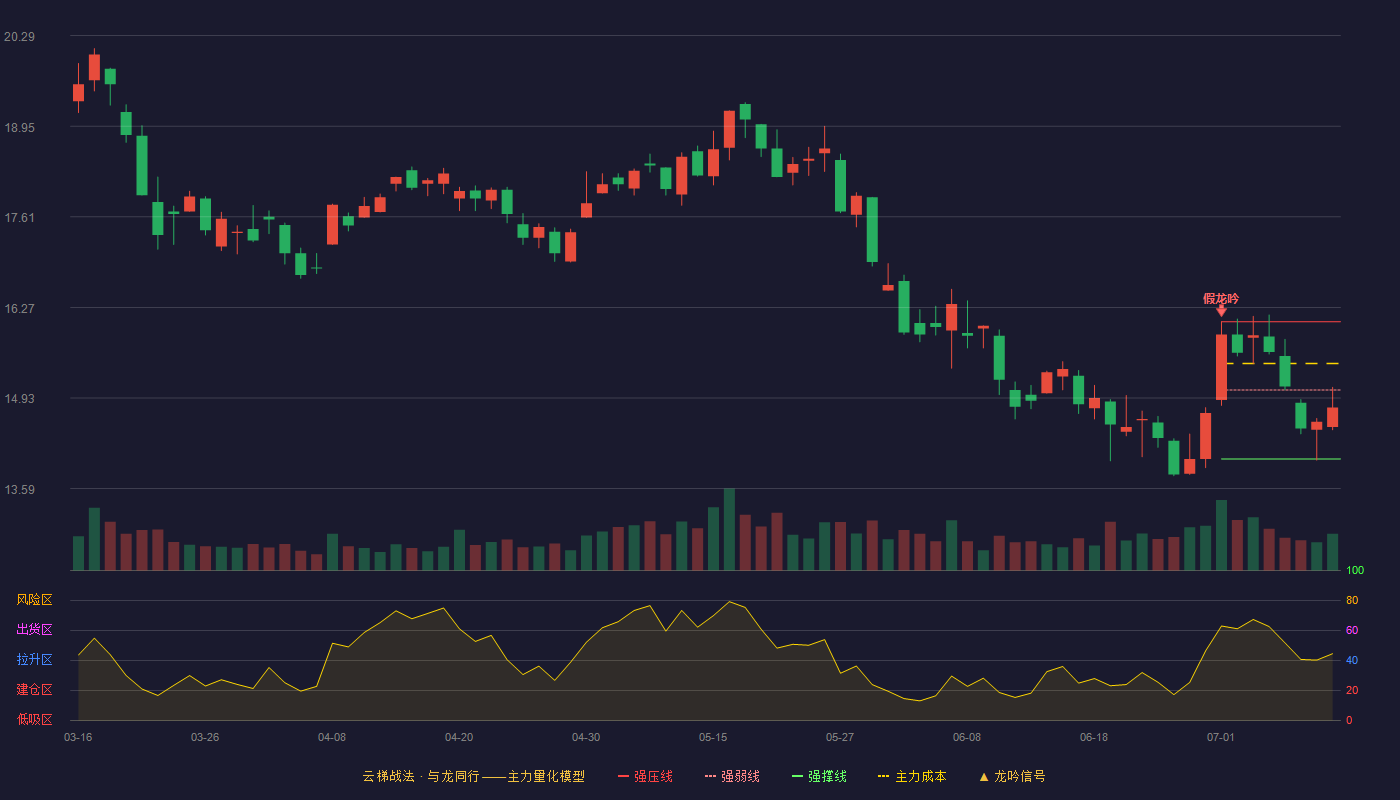This screenshot has width=1400, height=800.
Task: Click the 04-08 date label
Action: pos(332,737)
